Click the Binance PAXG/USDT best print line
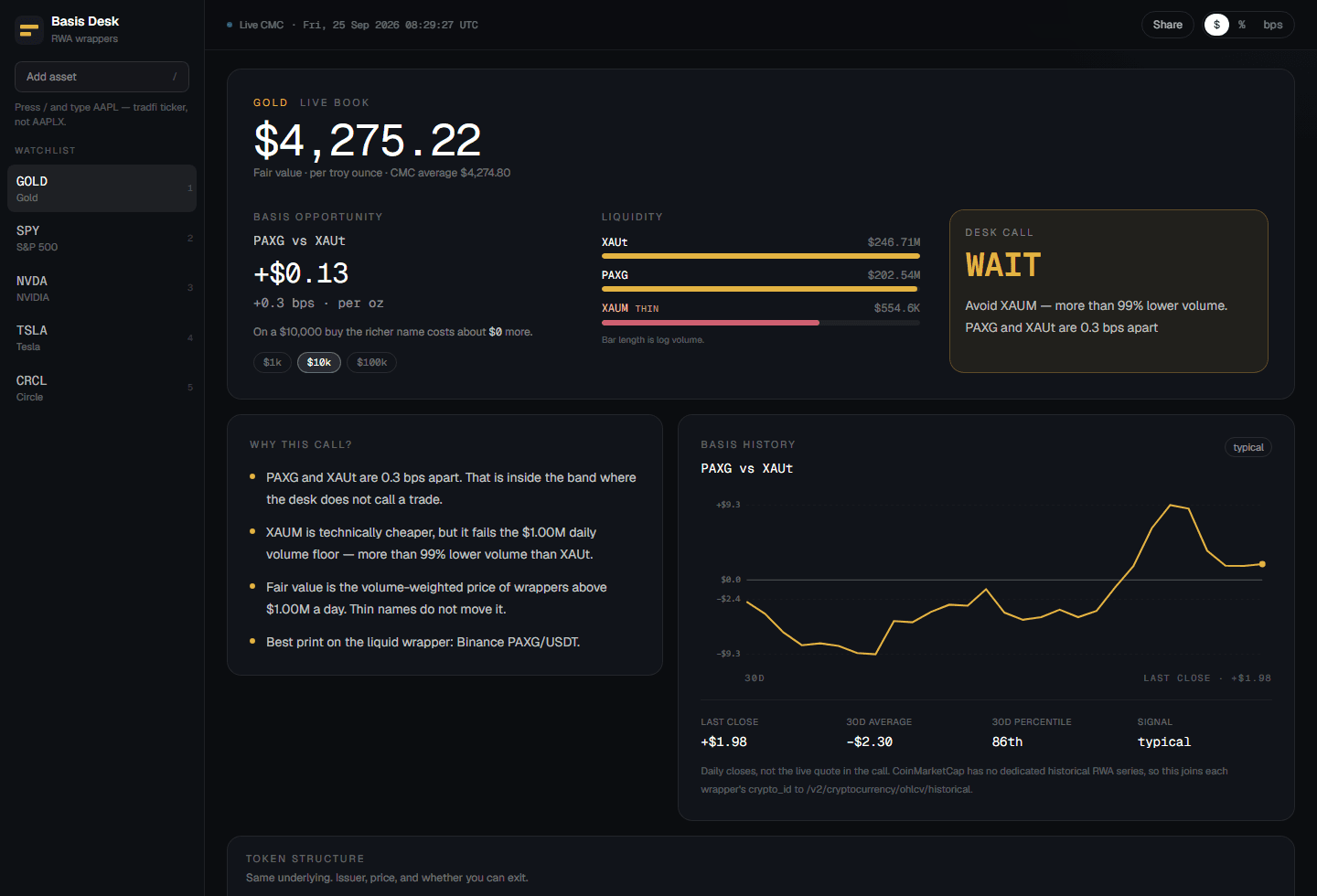 pyautogui.click(x=423, y=642)
